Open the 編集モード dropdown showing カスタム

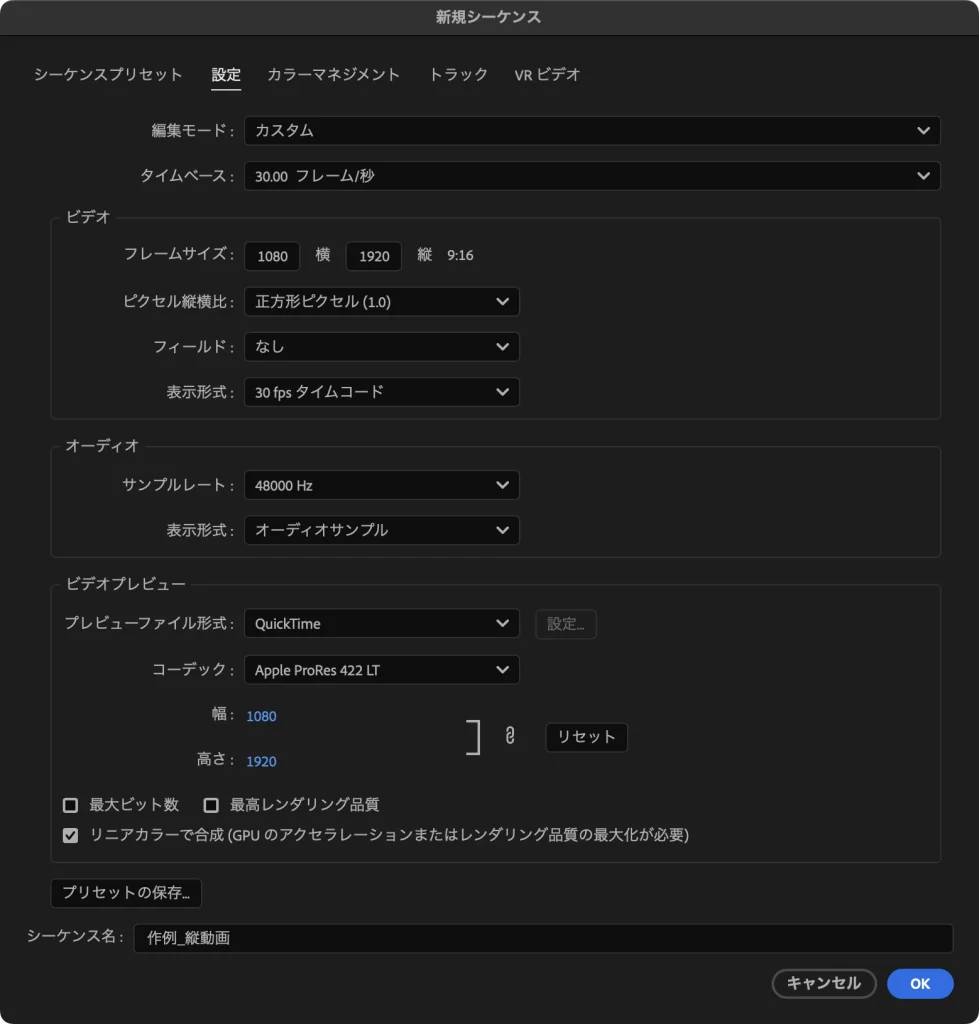click(x=592, y=131)
